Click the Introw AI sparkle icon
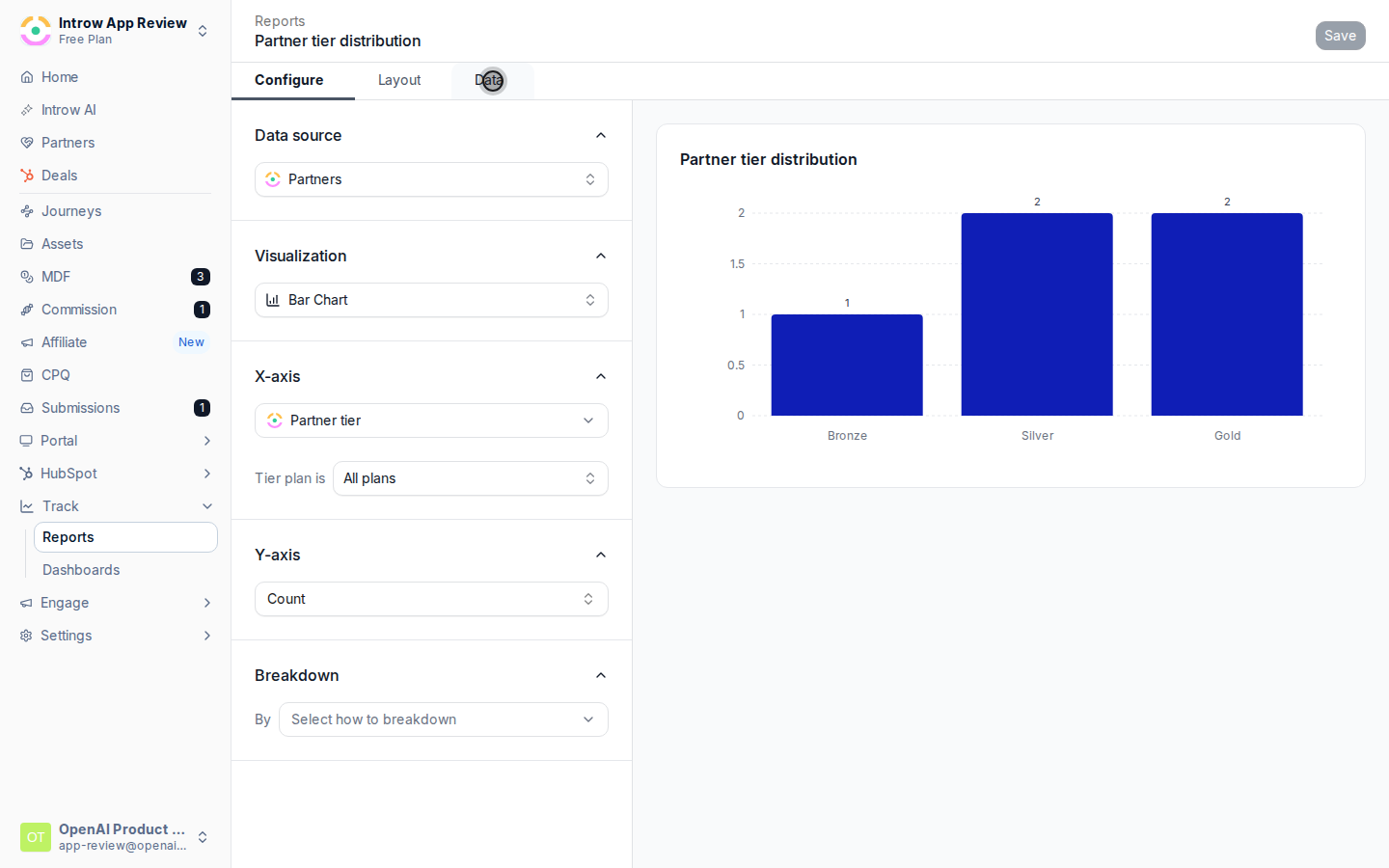Image resolution: width=1389 pixels, height=868 pixels. click(27, 110)
